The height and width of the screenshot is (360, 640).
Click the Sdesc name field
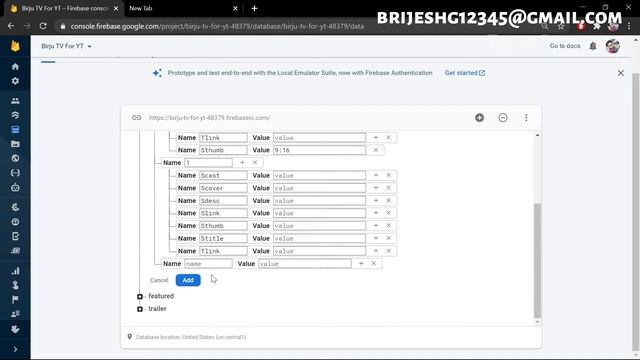coord(223,200)
